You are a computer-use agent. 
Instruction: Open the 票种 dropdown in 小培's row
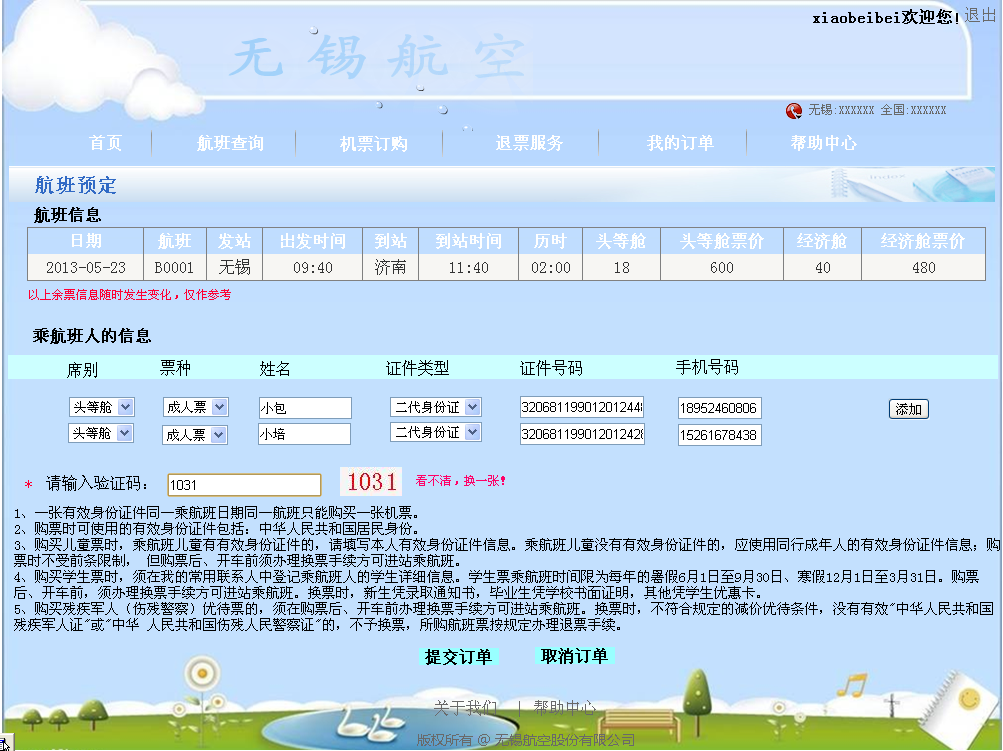click(194, 435)
